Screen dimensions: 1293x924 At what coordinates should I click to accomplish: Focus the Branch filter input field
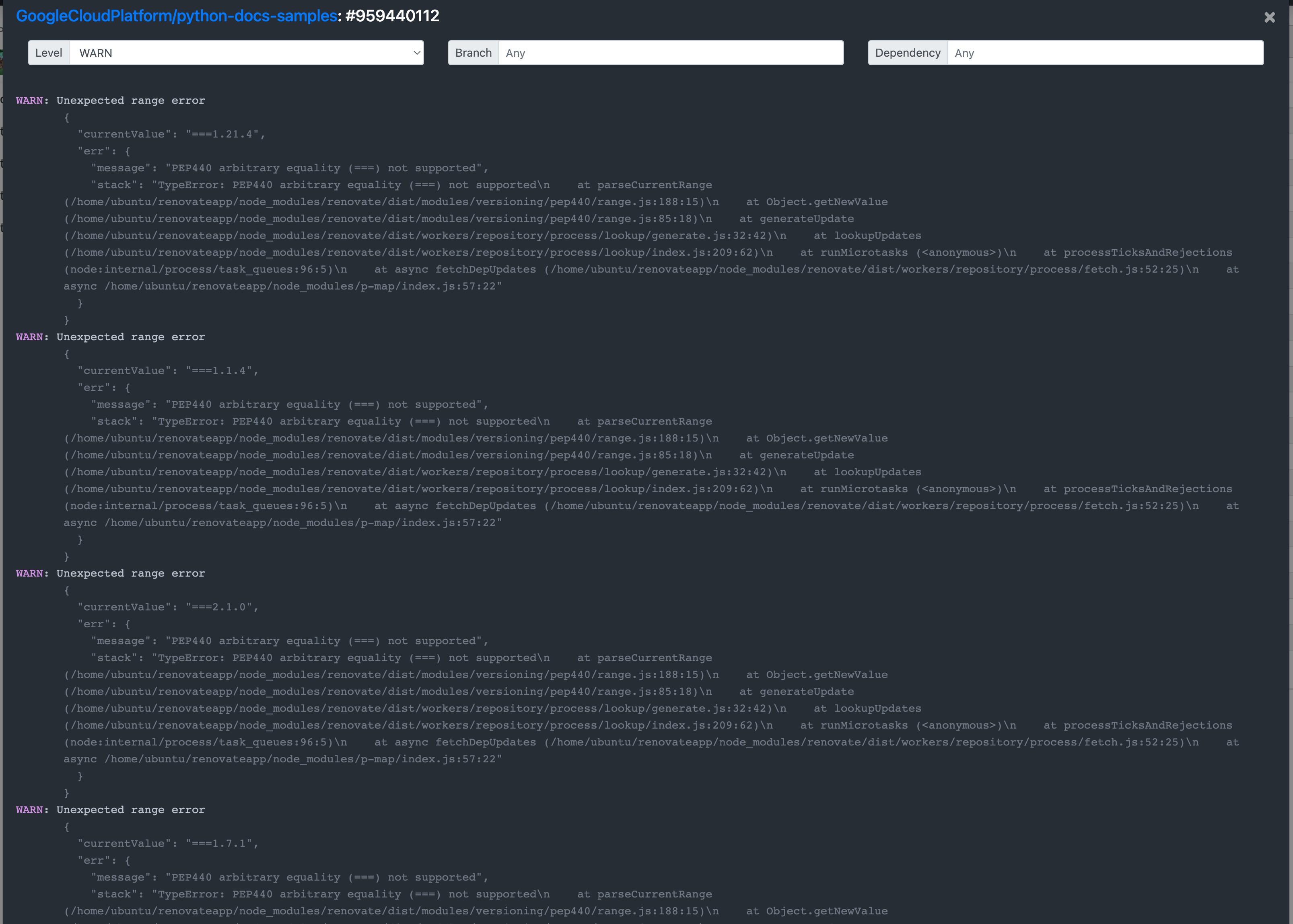[x=670, y=53]
